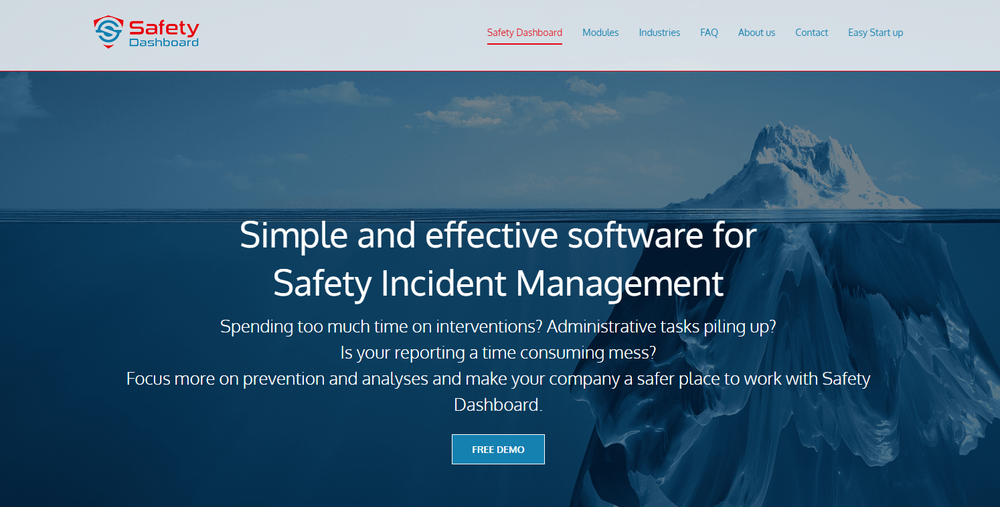
Task: Open the FAQ page
Action: click(x=709, y=33)
